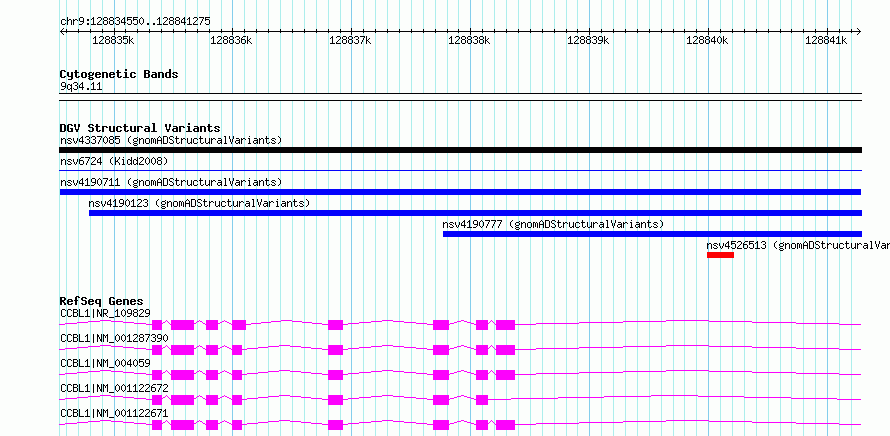Click the red nsv4526513 variant bar

(720, 255)
